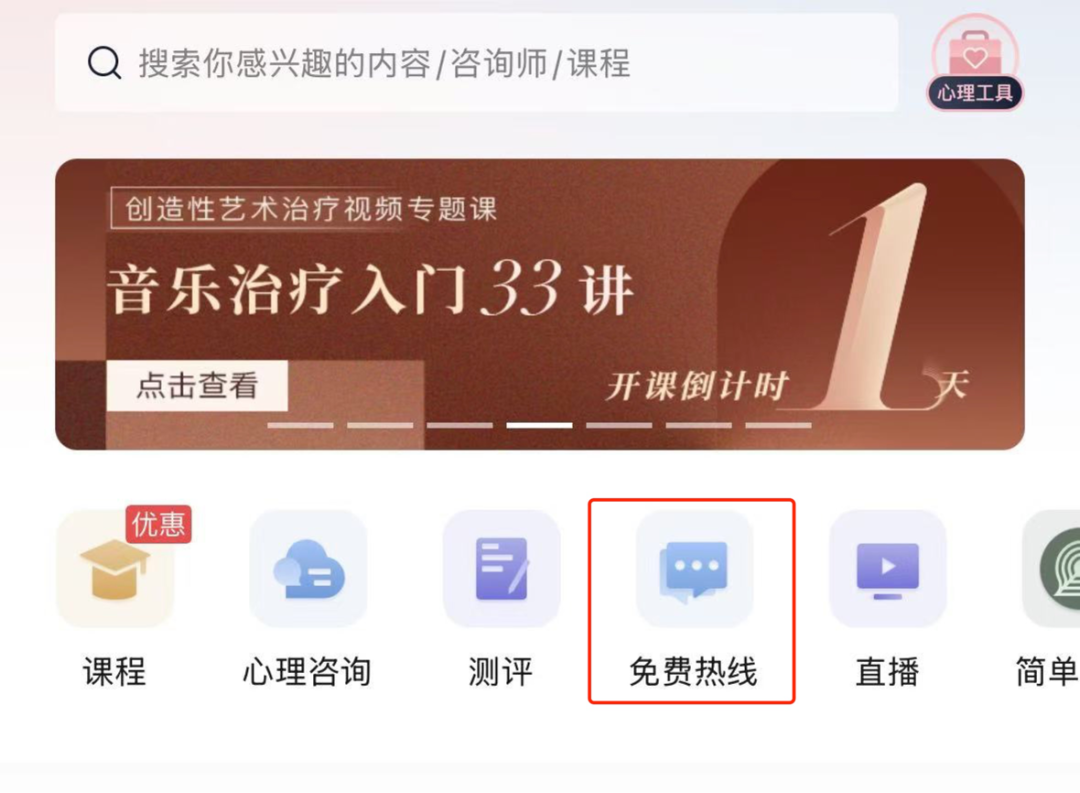Open the partially visible green 简单 icon
This screenshot has height=793, width=1080.
1051,569
